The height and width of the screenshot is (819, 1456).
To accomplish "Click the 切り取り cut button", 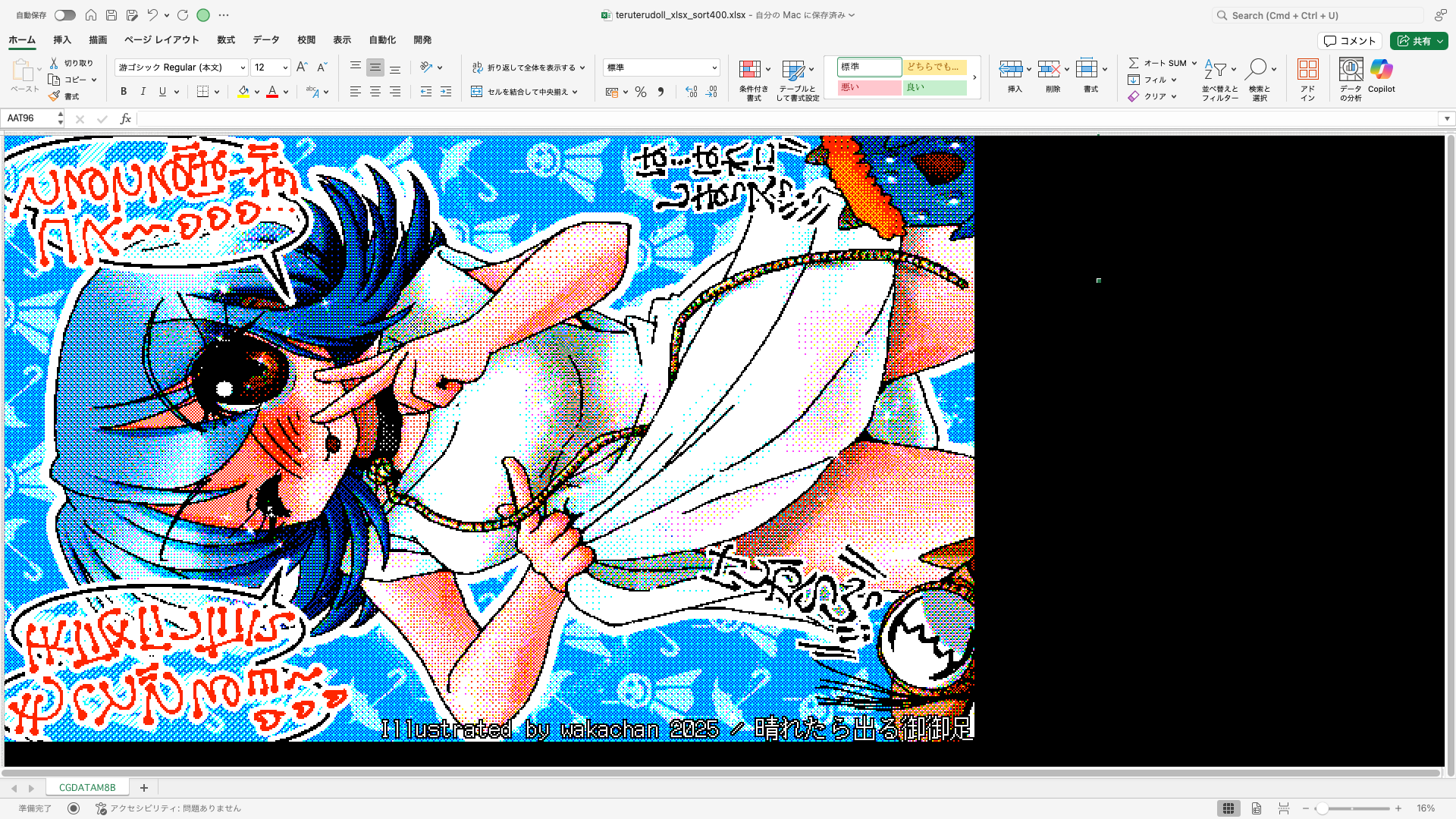I will click(71, 63).
